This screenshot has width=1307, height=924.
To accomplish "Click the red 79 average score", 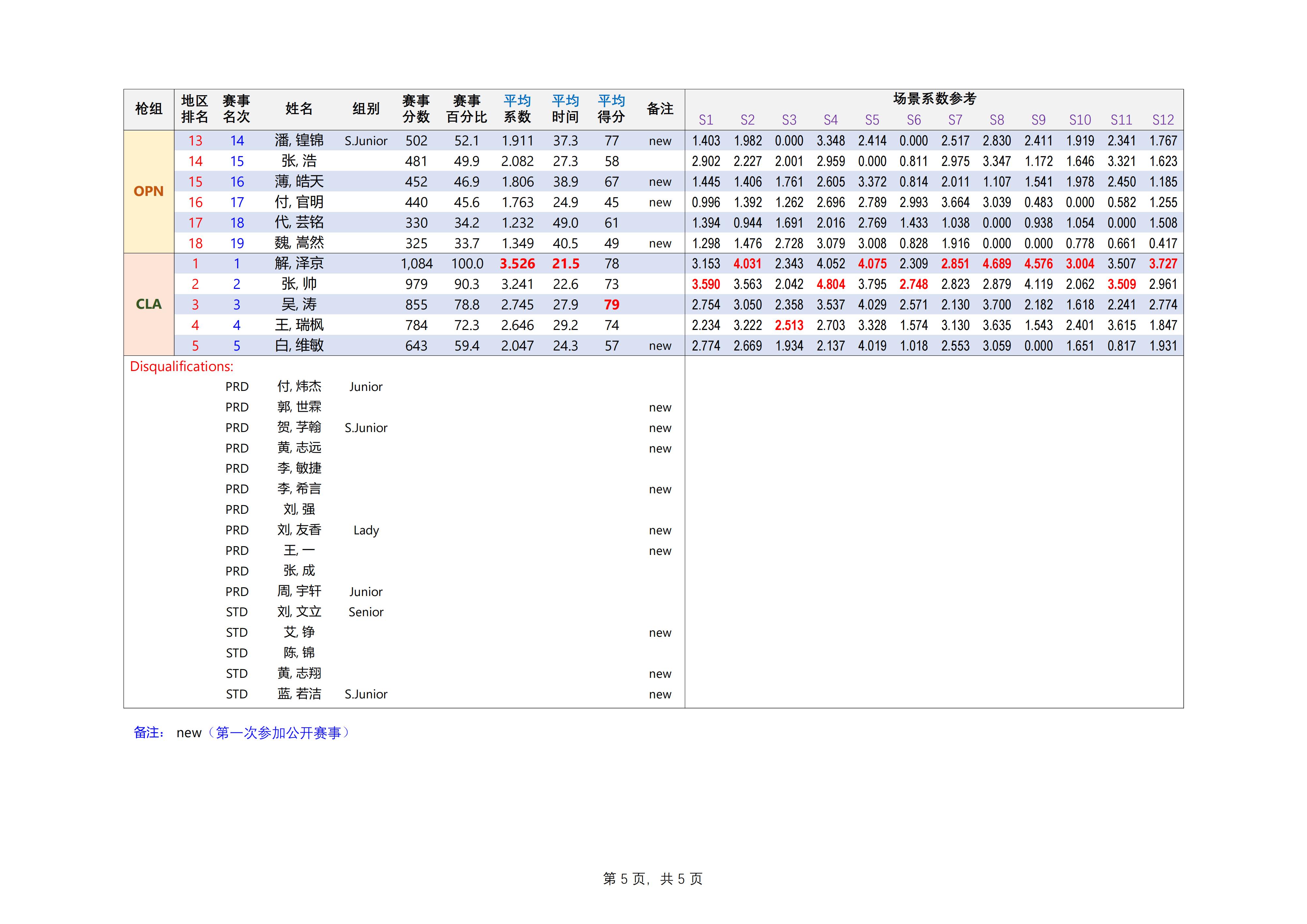I will (x=611, y=305).
